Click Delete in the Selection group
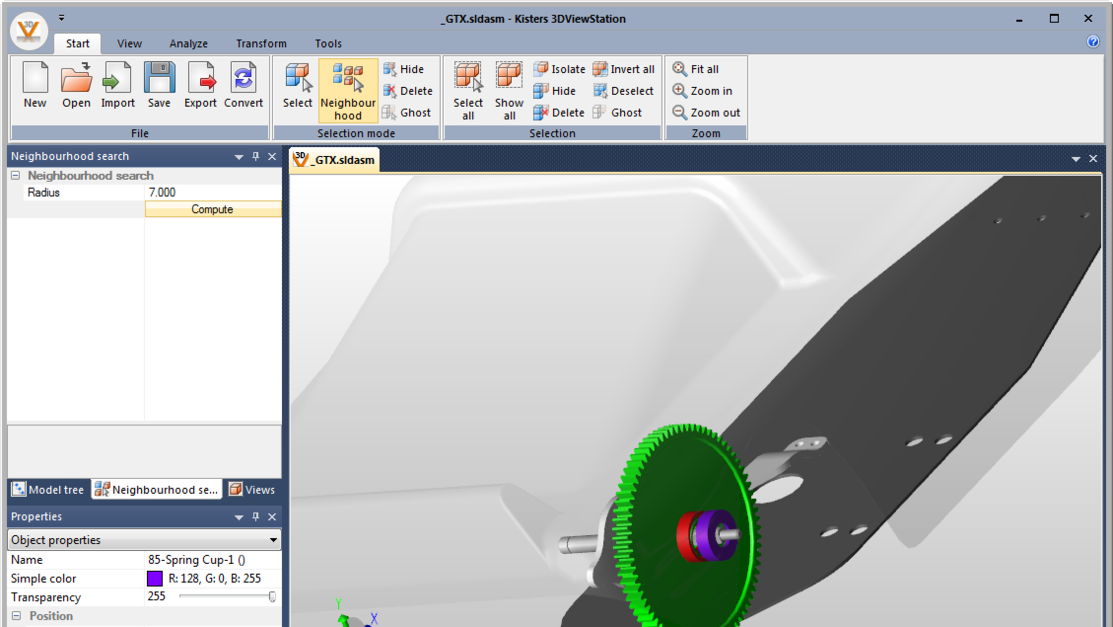The width and height of the screenshot is (1113, 627). tap(559, 112)
